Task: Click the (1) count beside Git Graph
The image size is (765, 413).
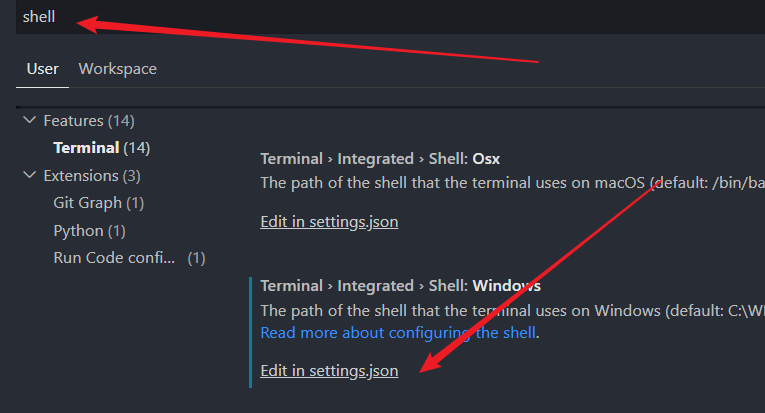Action: 135,203
